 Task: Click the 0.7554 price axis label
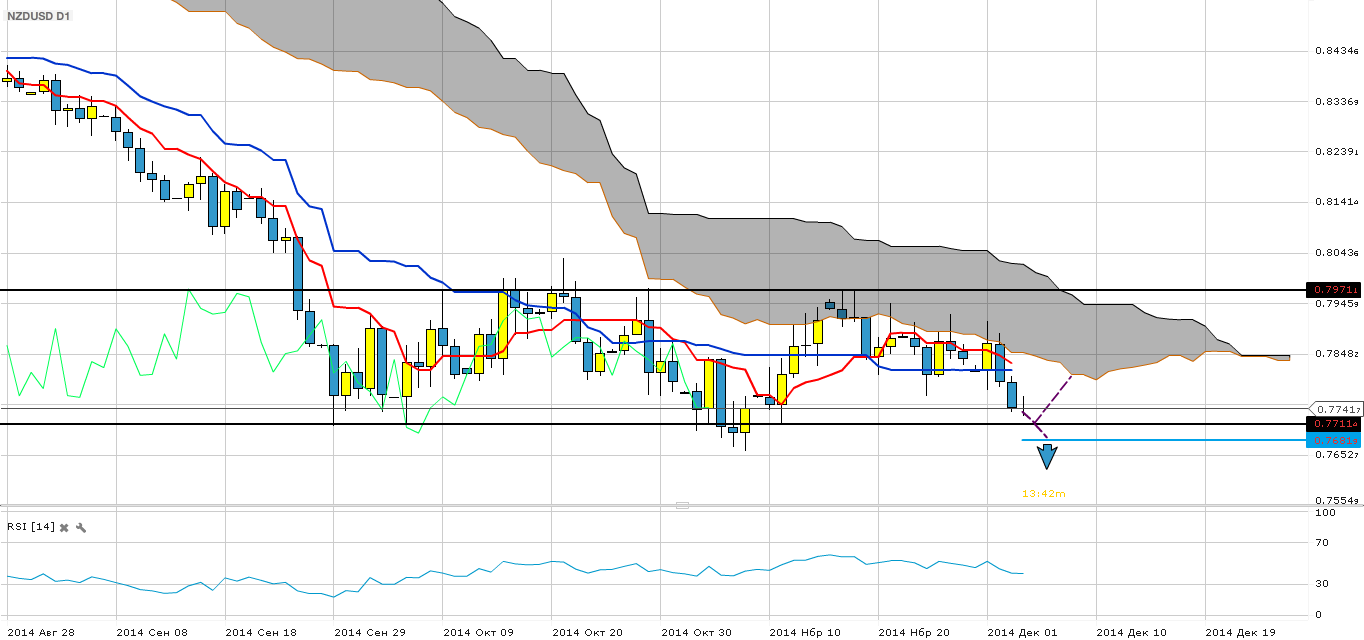click(1337, 500)
